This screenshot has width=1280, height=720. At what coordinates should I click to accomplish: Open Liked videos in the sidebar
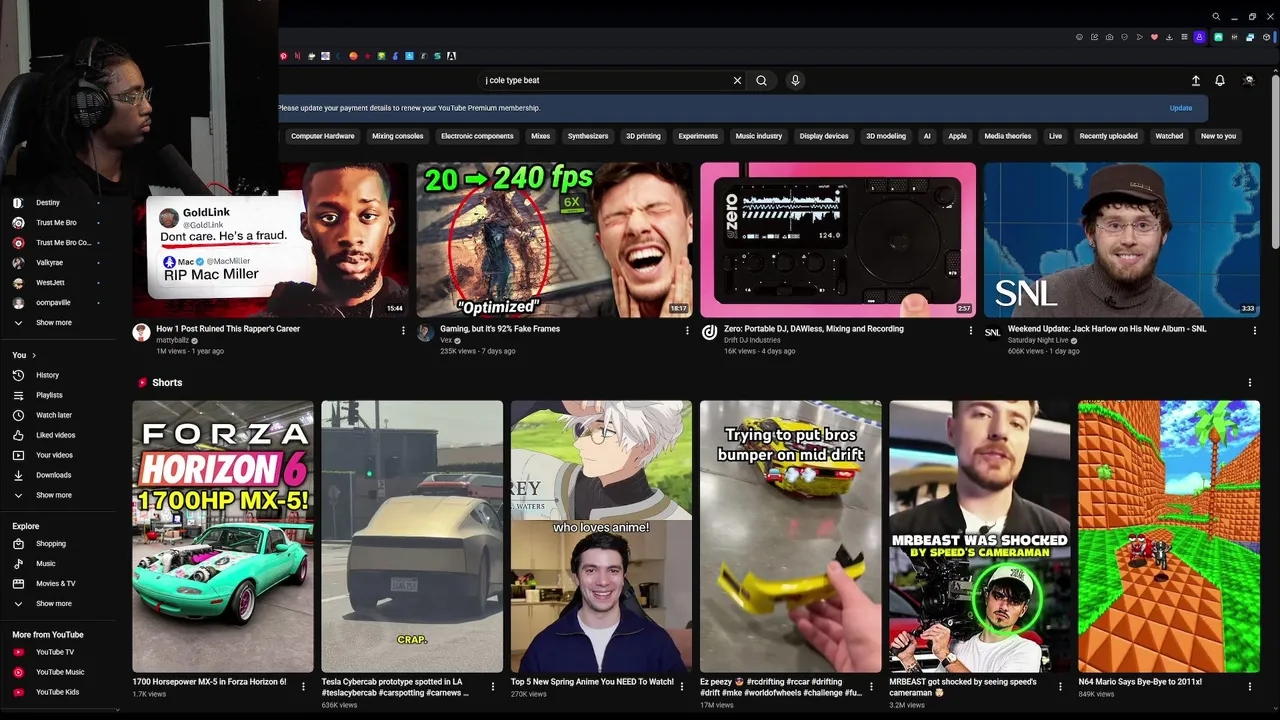coord(55,435)
